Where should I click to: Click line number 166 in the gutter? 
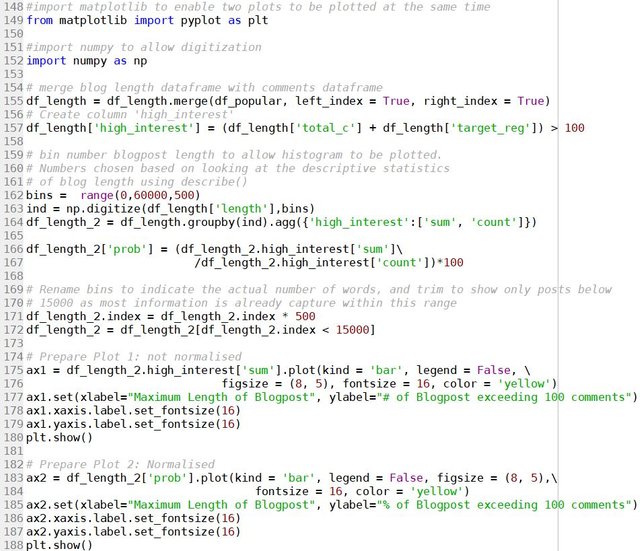(12, 248)
